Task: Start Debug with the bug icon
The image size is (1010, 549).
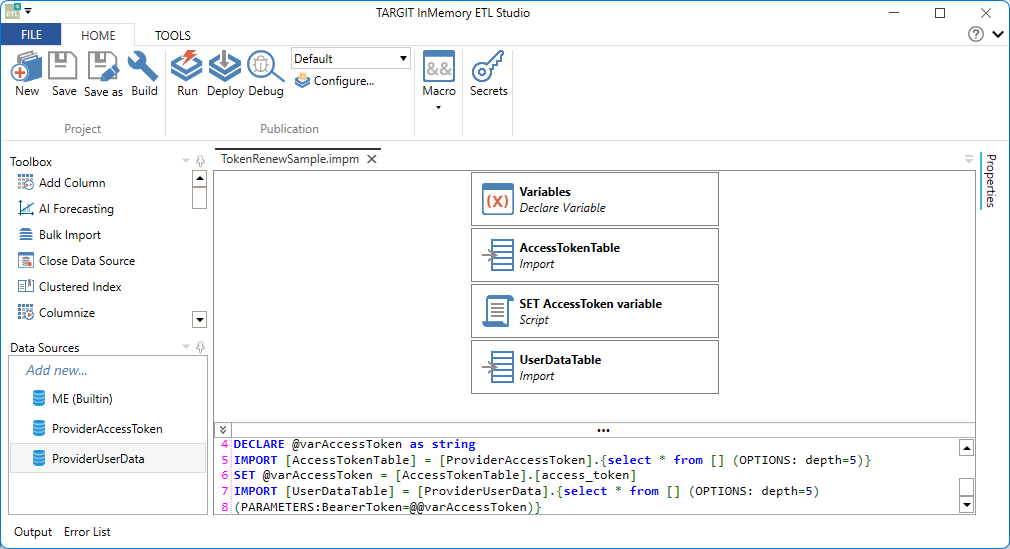Action: pos(265,66)
